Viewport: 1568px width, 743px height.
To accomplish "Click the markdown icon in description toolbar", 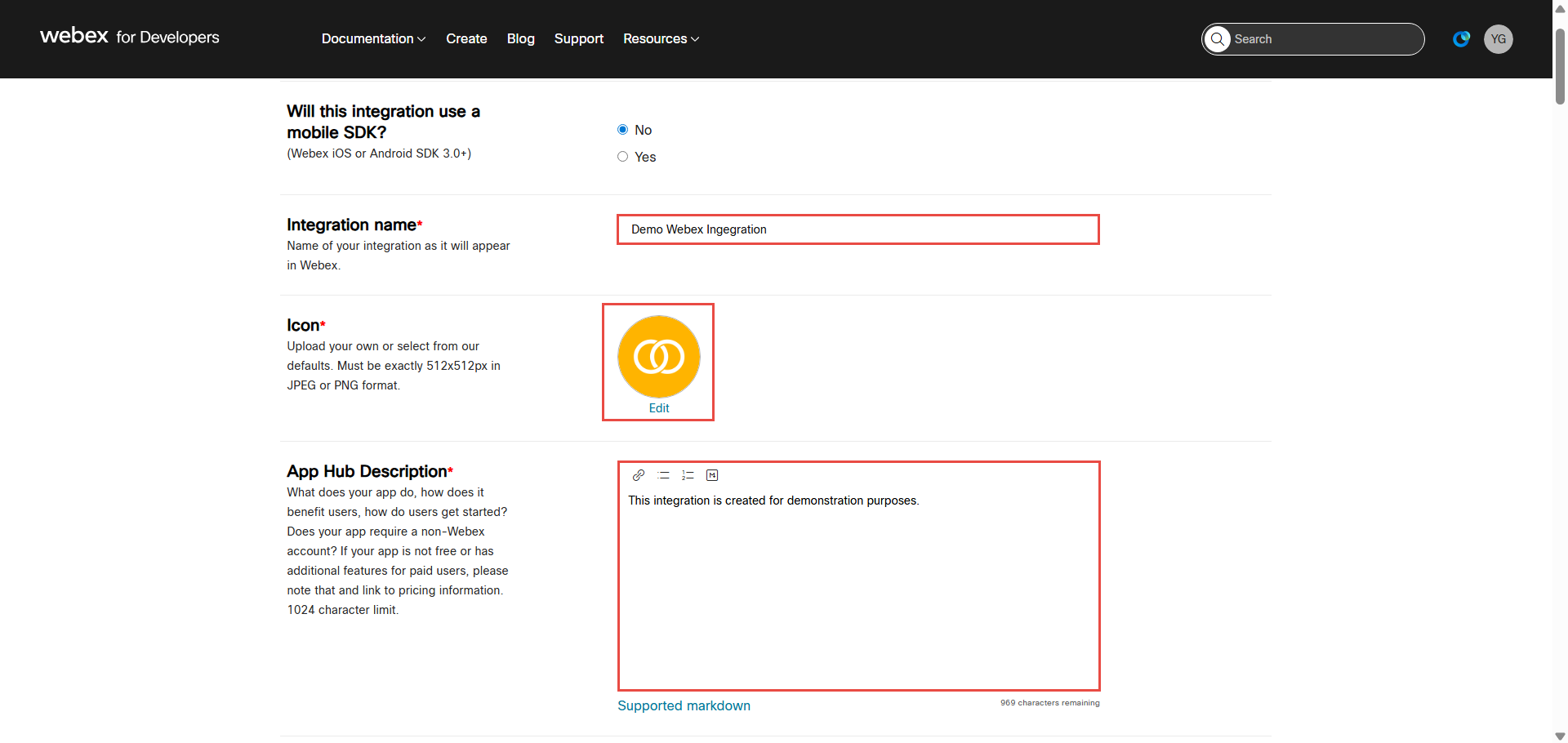I will click(712, 475).
